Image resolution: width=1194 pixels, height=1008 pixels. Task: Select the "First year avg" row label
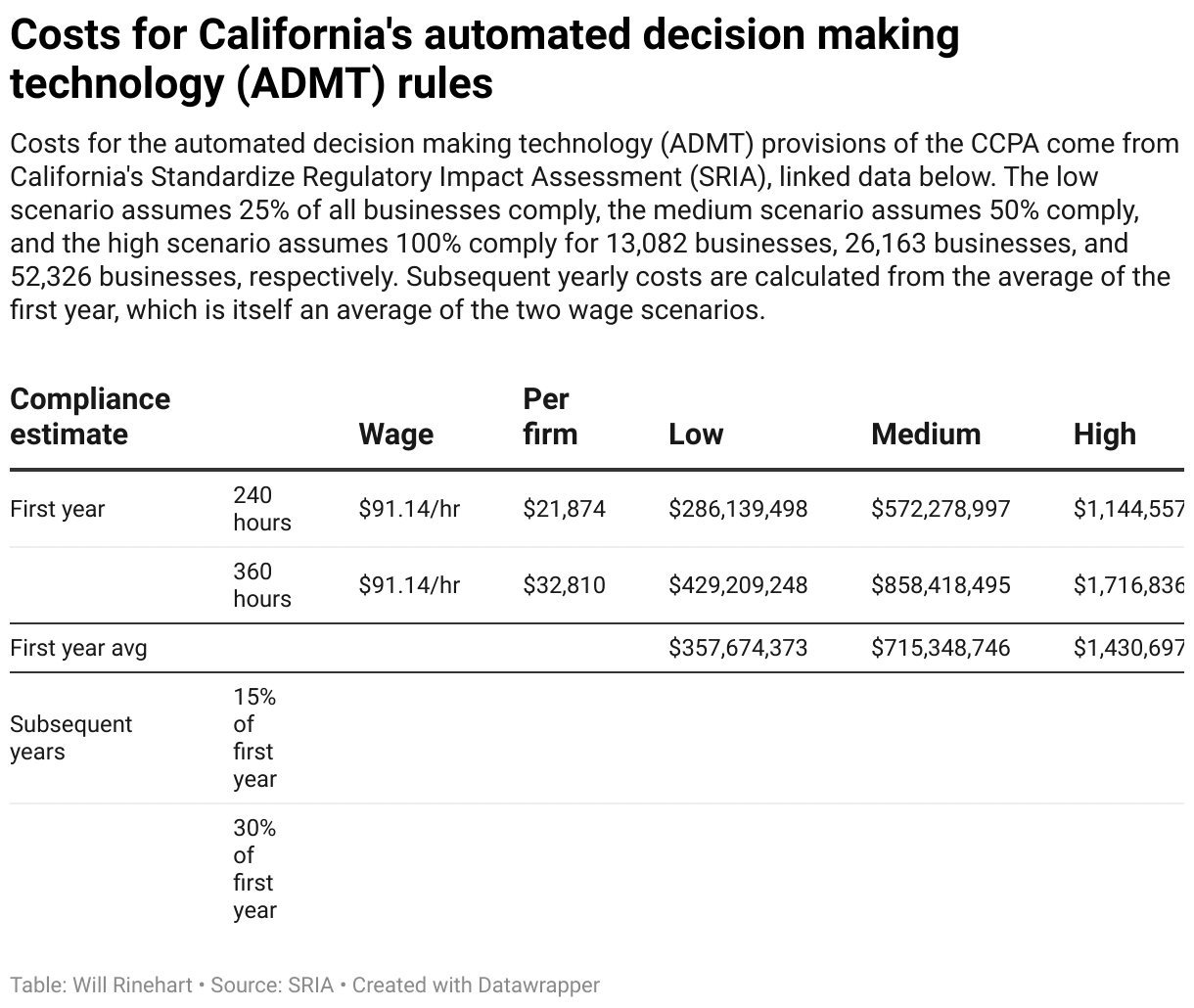tap(78, 648)
